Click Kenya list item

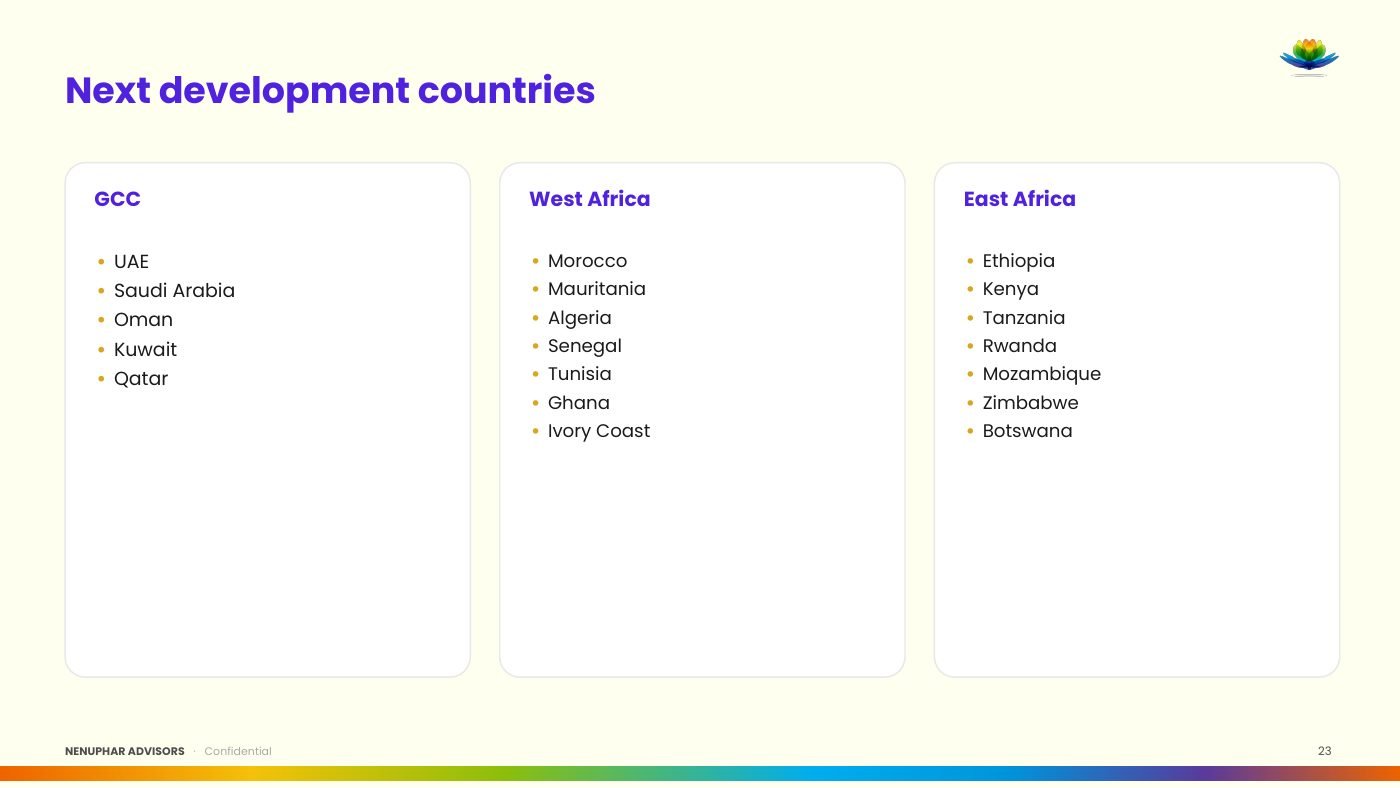1010,289
